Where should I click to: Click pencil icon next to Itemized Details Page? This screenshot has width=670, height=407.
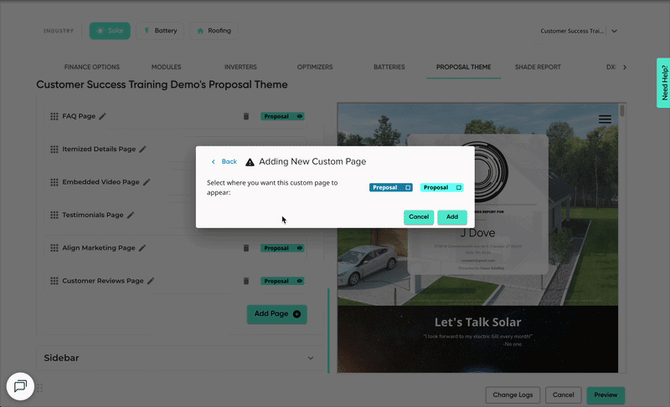(x=143, y=149)
